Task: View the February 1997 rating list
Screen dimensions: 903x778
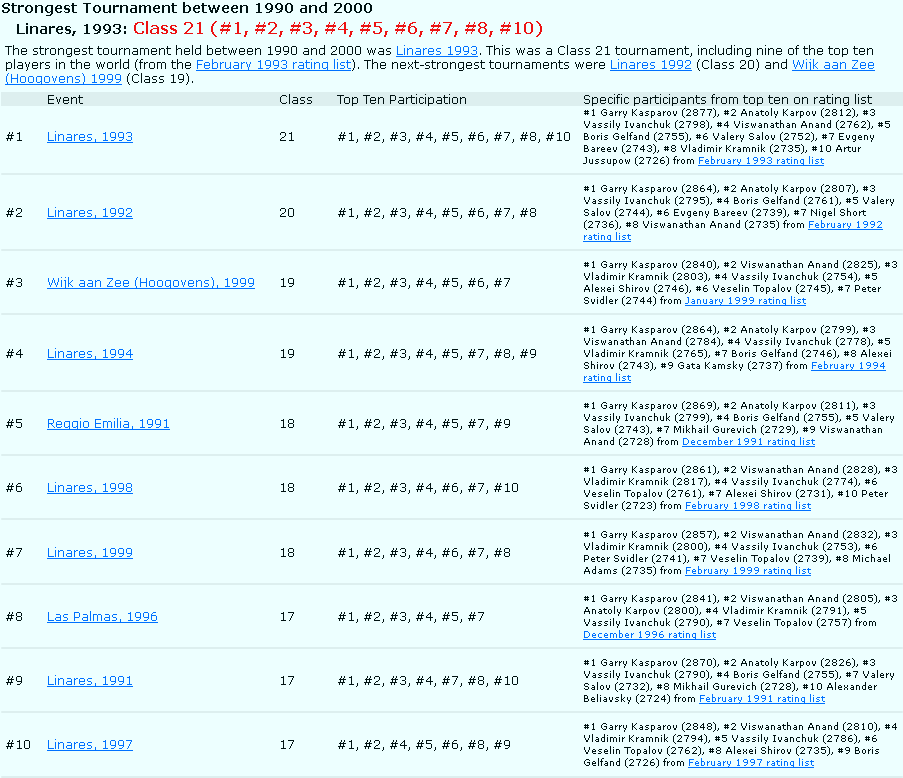Action: click(x=750, y=763)
